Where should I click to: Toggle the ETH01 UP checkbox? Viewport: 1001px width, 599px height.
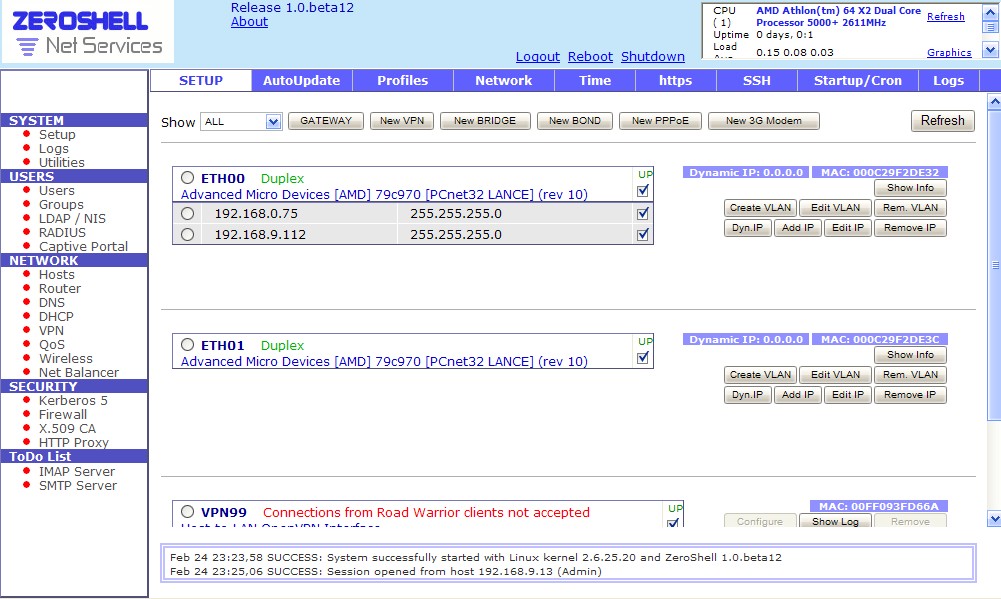click(x=643, y=358)
